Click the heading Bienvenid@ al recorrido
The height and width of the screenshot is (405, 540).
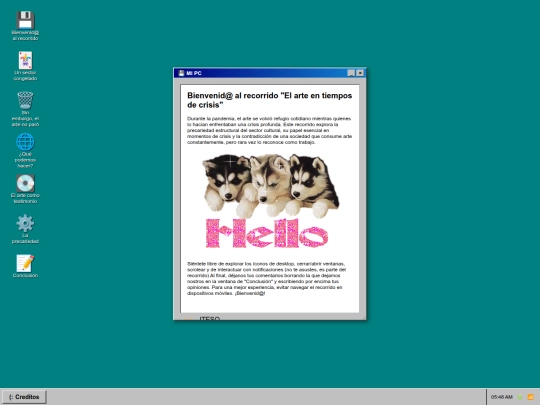click(x=270, y=100)
